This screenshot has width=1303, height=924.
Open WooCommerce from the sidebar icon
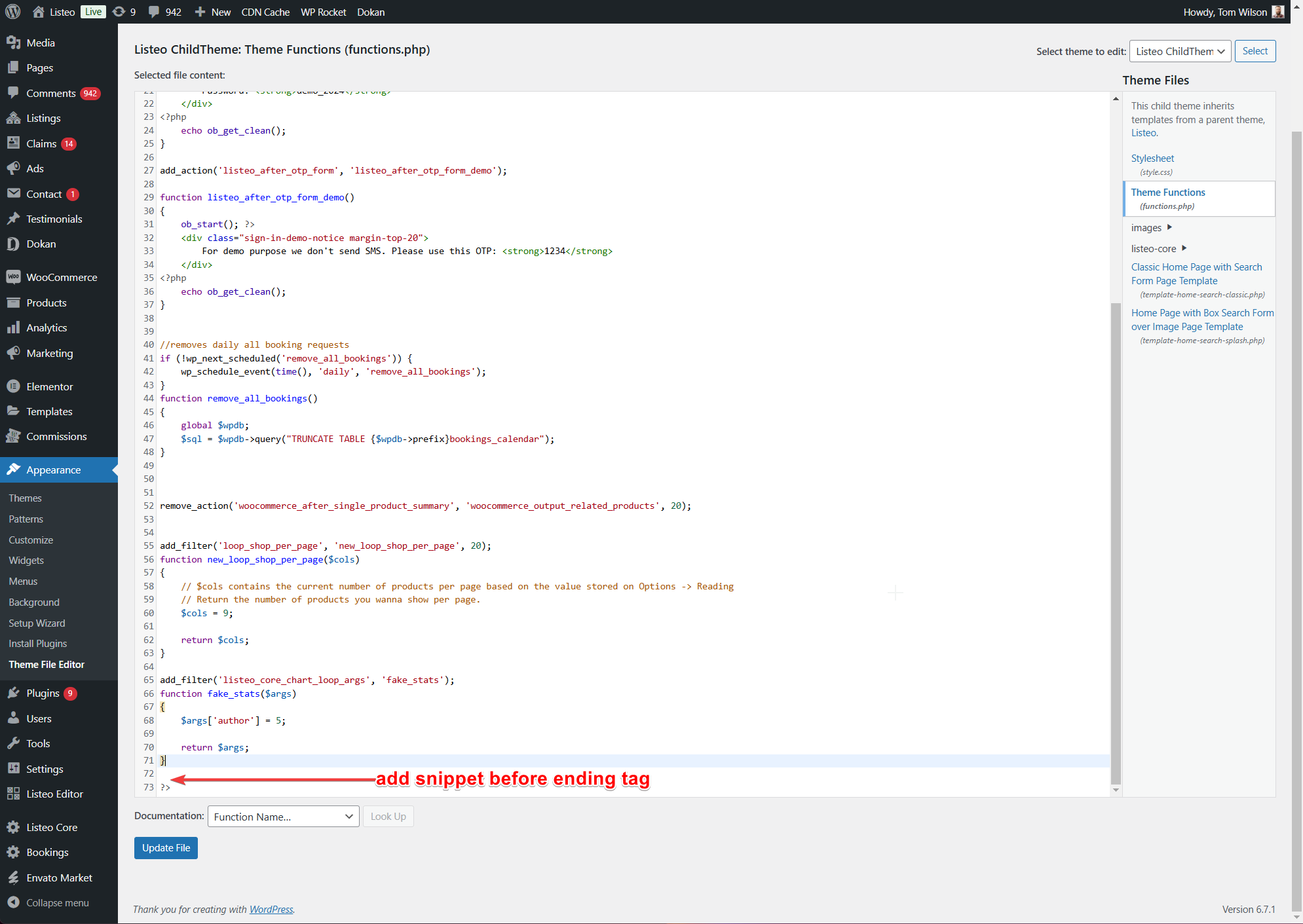coord(13,277)
